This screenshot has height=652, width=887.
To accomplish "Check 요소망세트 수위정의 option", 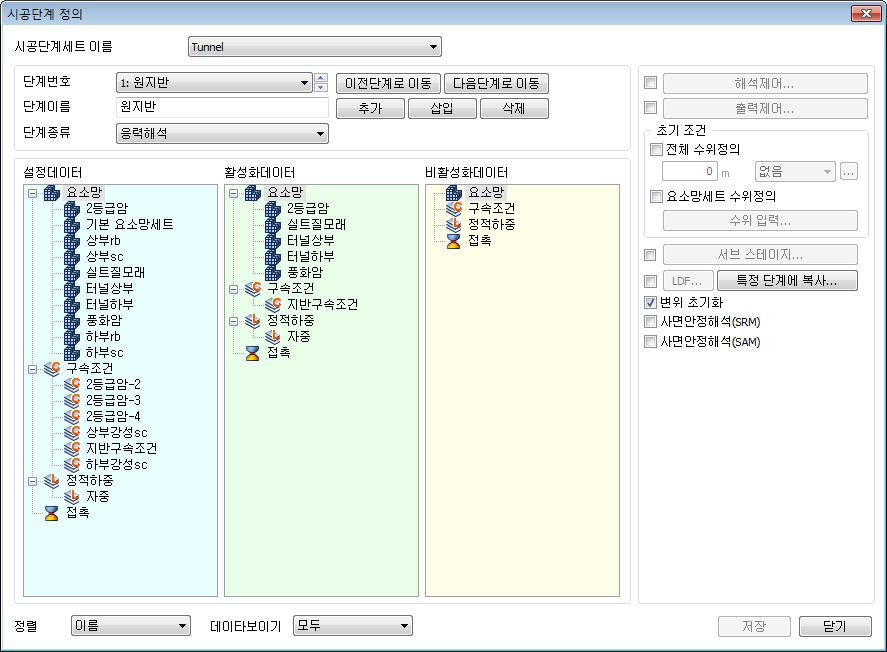I will coord(656,196).
